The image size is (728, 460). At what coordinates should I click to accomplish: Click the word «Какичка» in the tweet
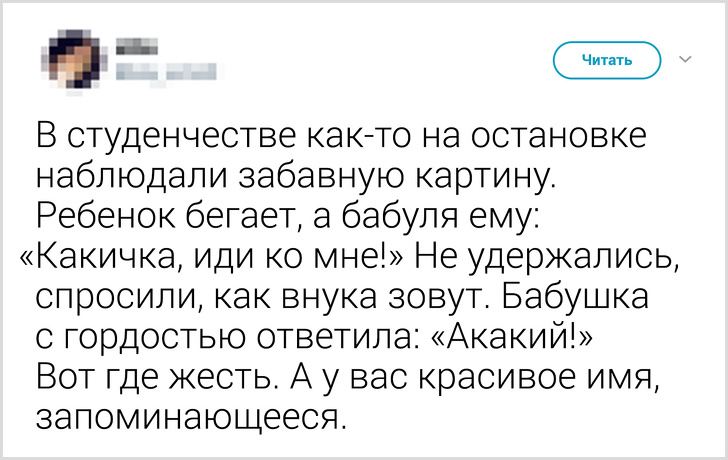tap(108, 257)
